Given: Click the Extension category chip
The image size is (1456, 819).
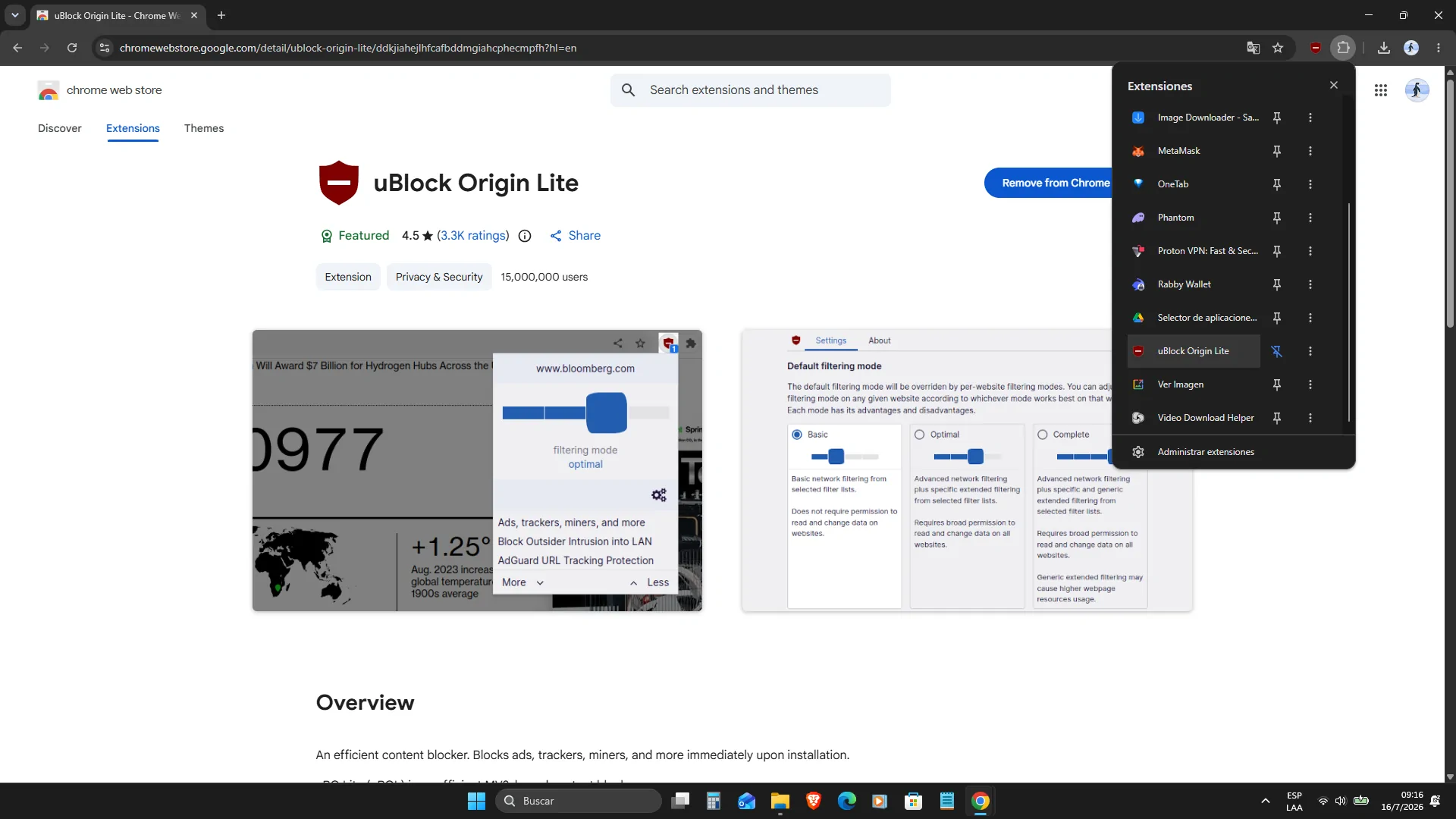Looking at the screenshot, I should coord(348,277).
